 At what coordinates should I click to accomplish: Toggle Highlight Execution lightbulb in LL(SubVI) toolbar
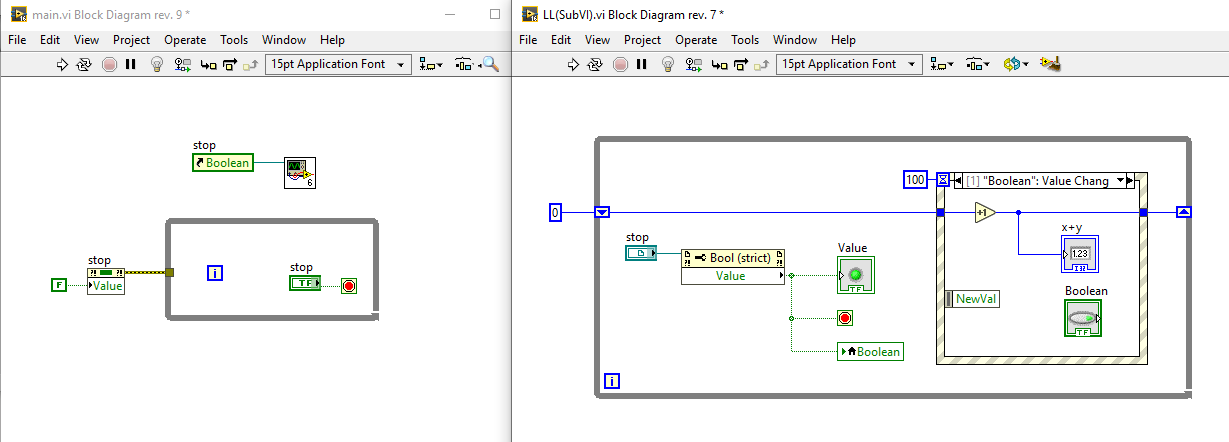point(667,64)
